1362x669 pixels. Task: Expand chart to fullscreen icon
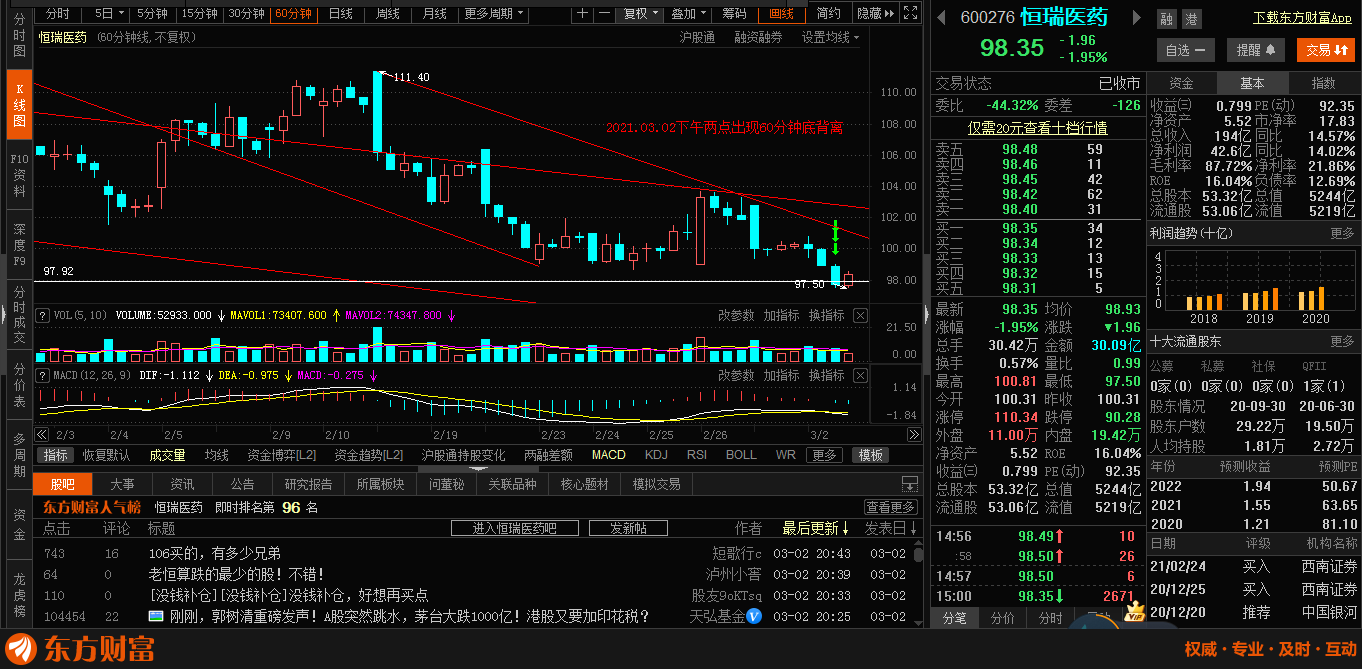coord(909,13)
